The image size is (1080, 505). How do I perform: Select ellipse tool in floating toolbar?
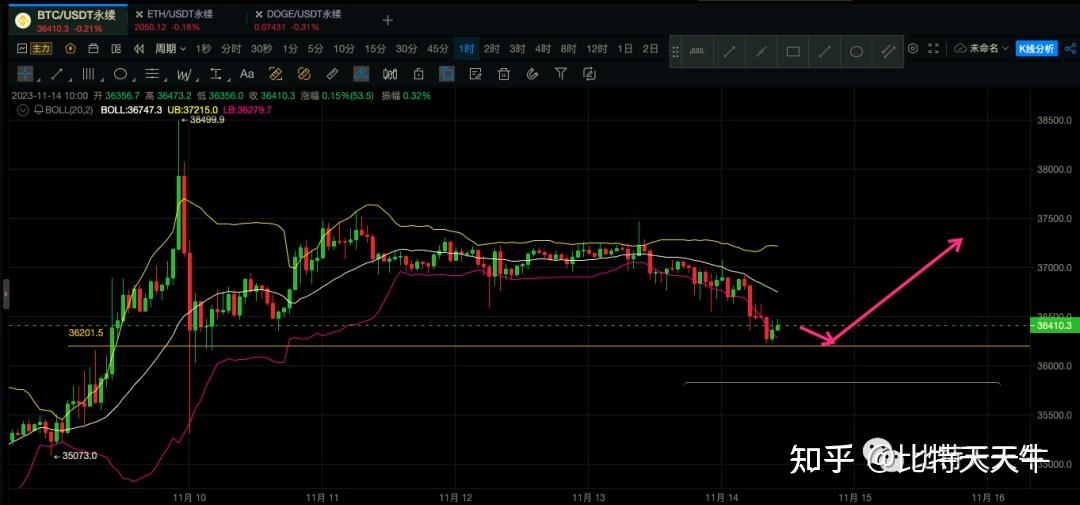tap(856, 52)
